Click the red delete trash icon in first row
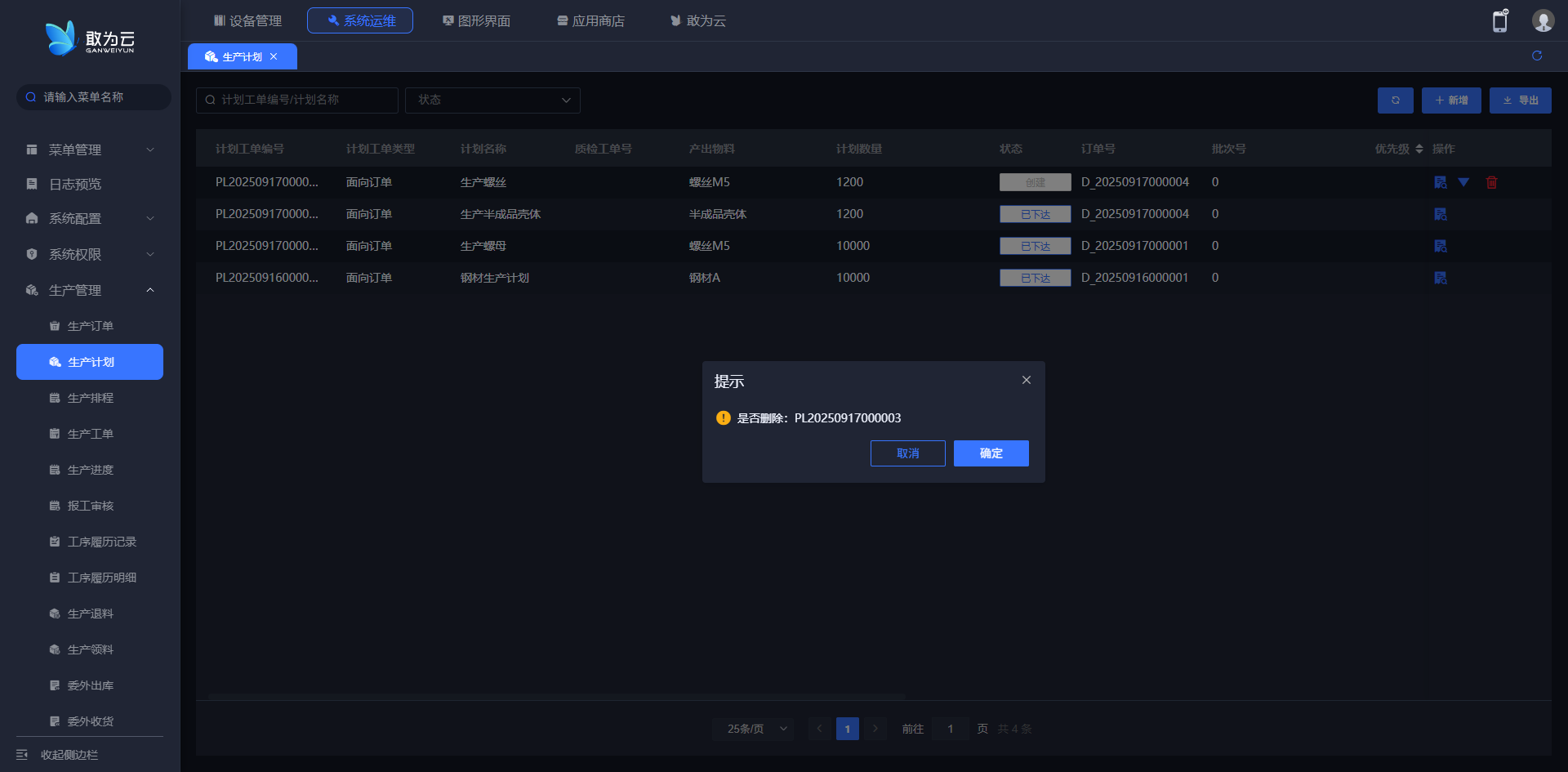The image size is (1568, 772). [1491, 182]
